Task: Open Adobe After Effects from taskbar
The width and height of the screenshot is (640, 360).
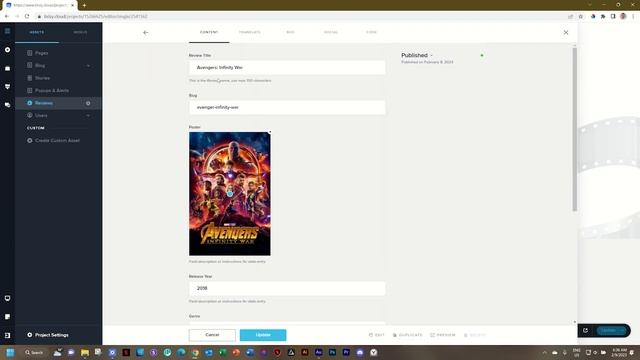Action: [x=319, y=352]
